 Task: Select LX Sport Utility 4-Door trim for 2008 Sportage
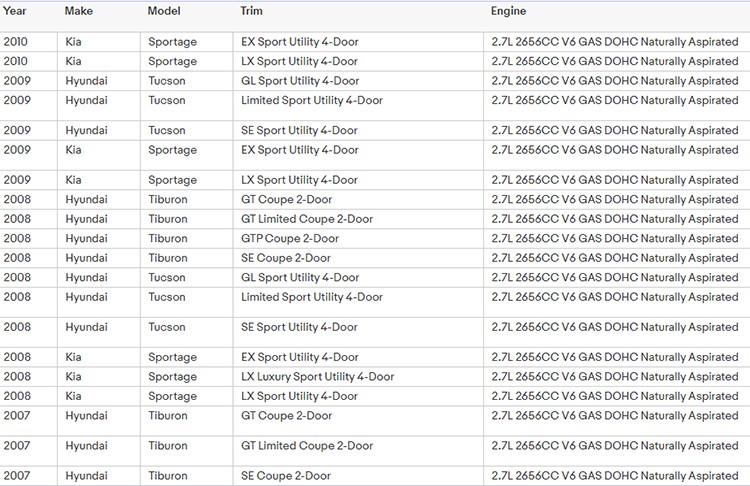tap(299, 396)
